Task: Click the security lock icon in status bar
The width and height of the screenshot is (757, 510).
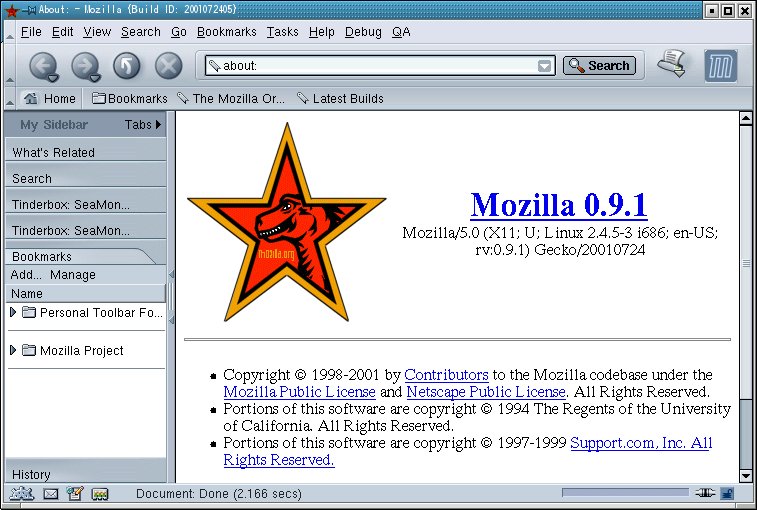Action: 727,493
